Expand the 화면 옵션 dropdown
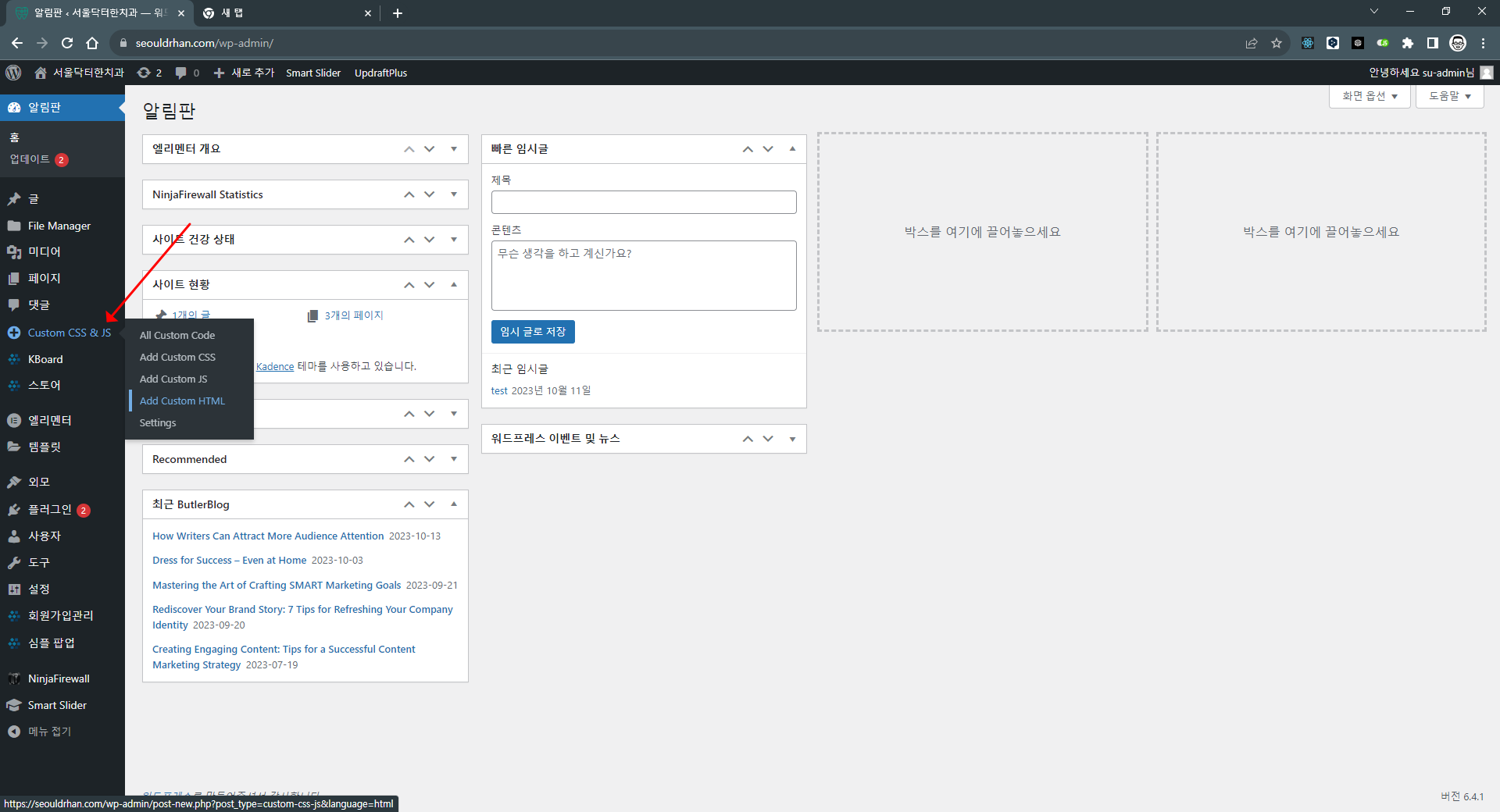The image size is (1500, 812). point(1369,96)
